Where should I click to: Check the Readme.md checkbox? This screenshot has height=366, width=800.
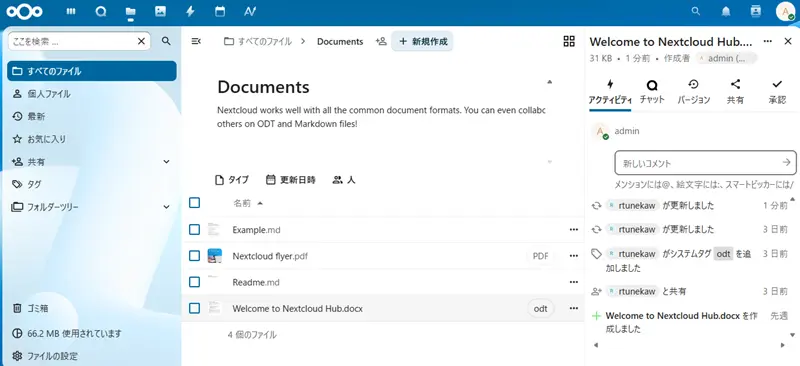coord(194,282)
